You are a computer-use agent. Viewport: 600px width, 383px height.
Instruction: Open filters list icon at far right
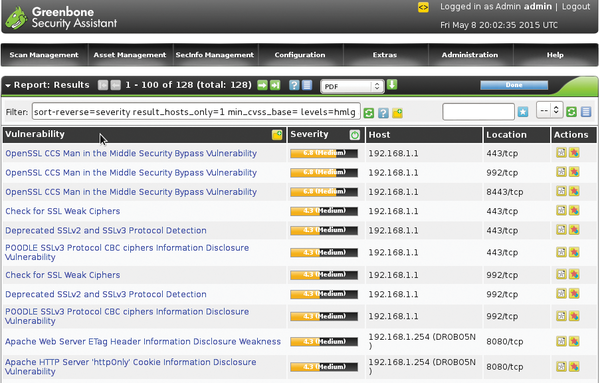(586, 112)
